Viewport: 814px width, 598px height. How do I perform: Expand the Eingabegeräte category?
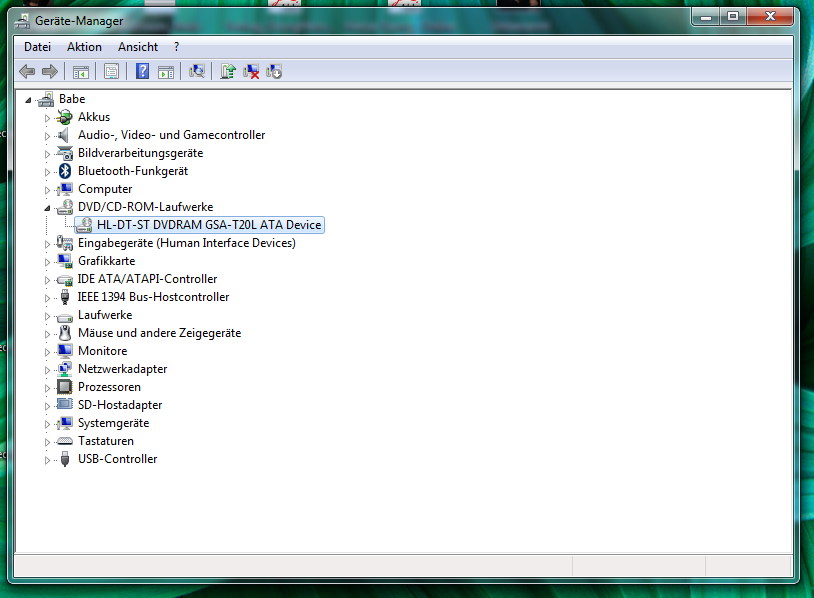coord(47,244)
